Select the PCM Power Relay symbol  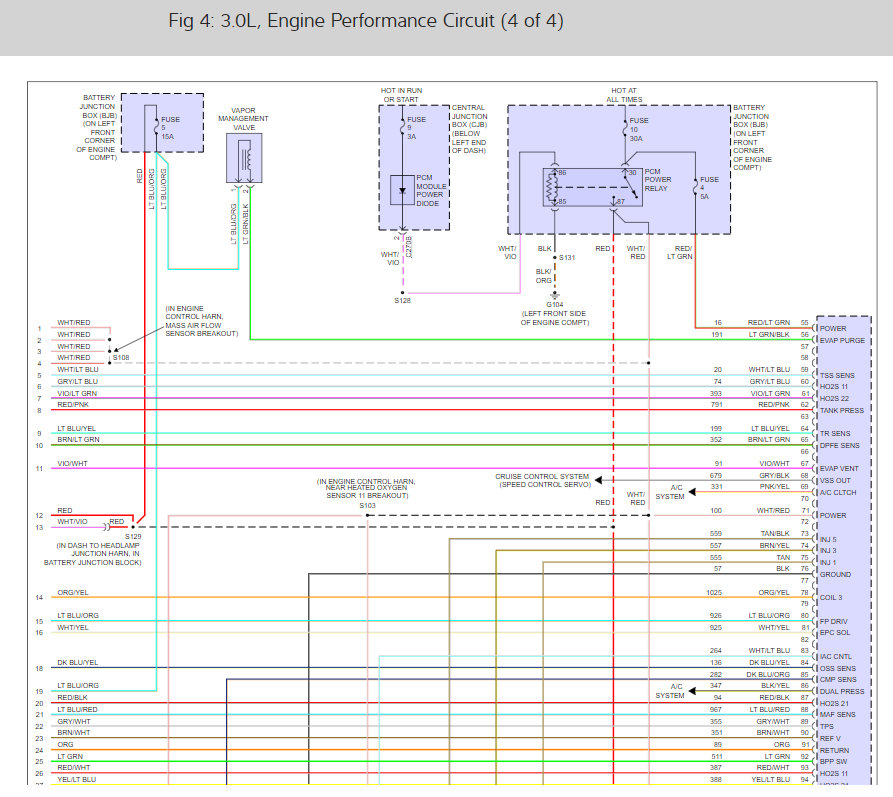tap(590, 187)
